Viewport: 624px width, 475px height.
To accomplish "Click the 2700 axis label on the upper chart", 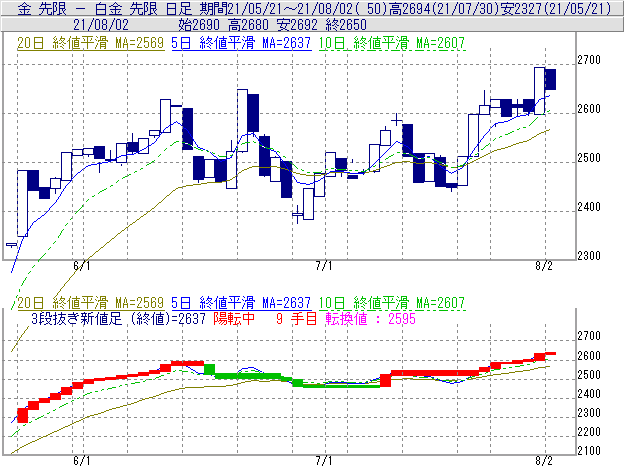I will pos(589,60).
